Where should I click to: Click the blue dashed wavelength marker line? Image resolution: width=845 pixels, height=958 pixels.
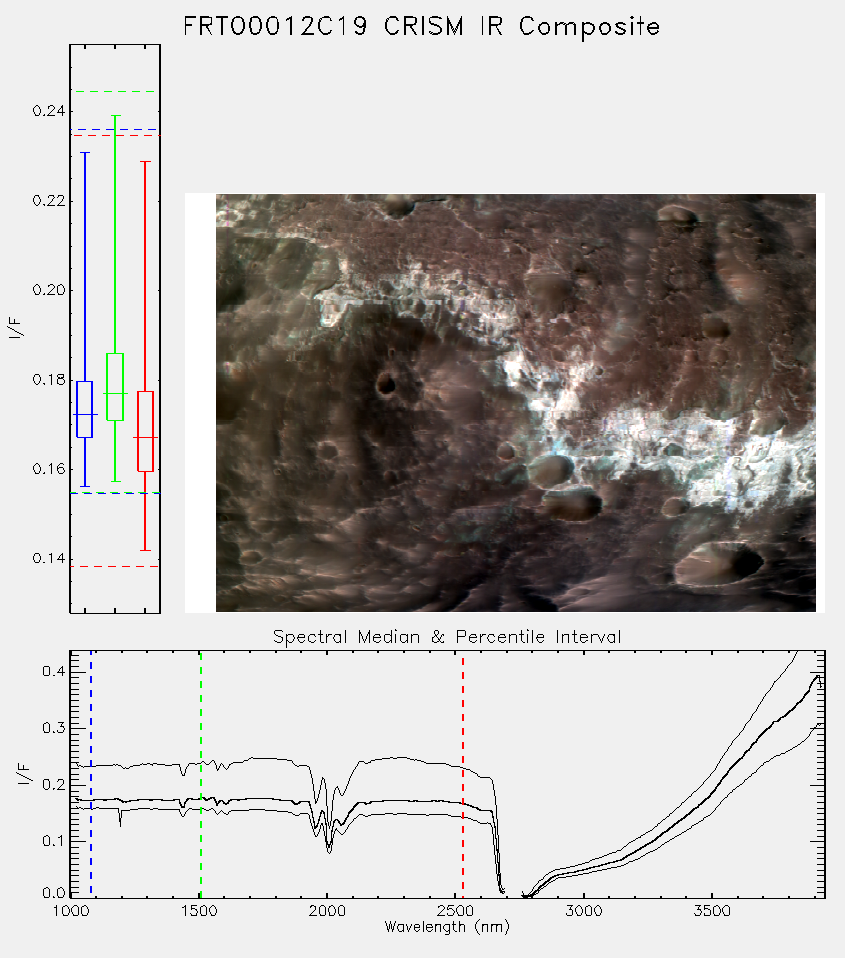(91, 773)
